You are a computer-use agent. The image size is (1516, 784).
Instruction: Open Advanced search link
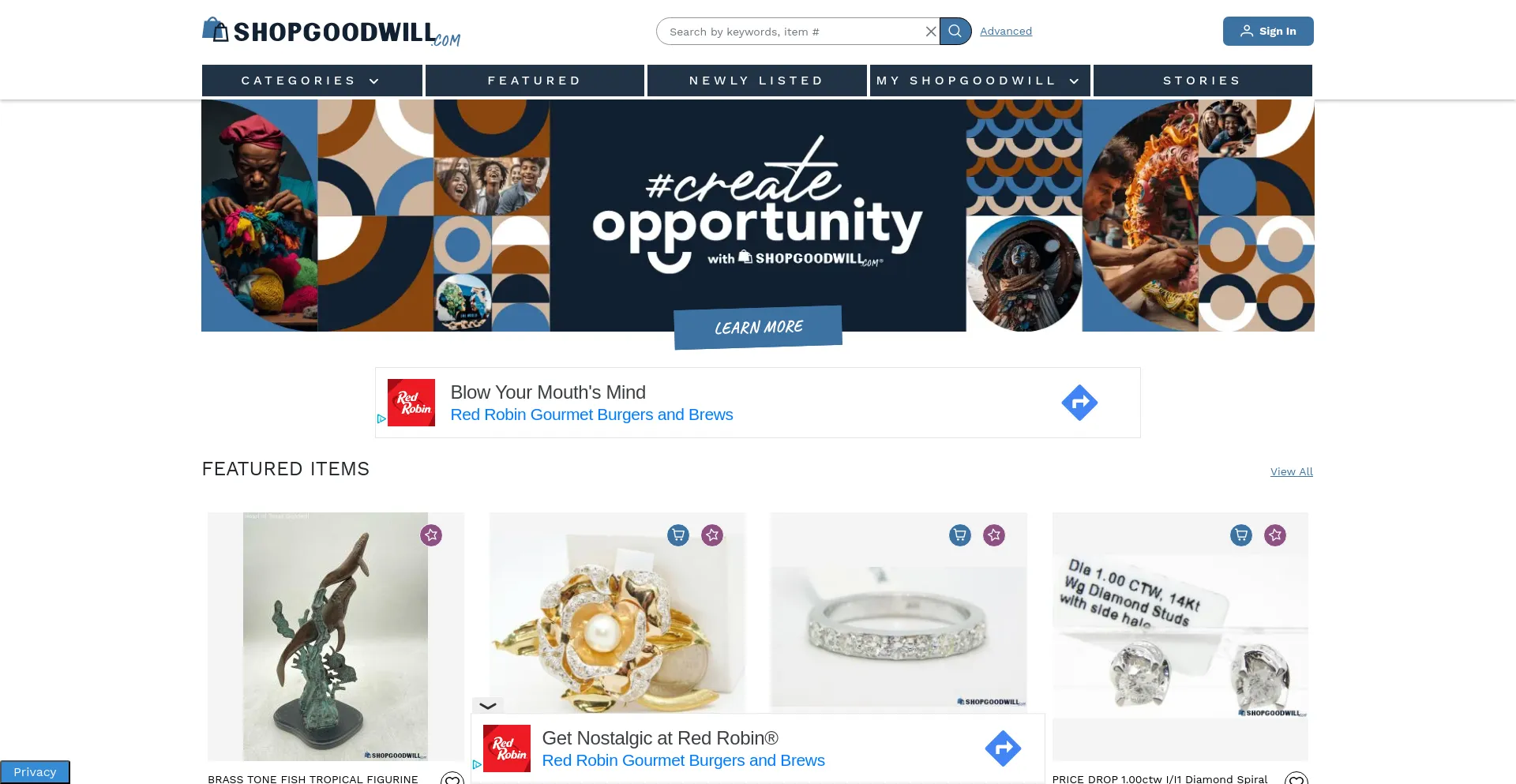click(x=1006, y=32)
